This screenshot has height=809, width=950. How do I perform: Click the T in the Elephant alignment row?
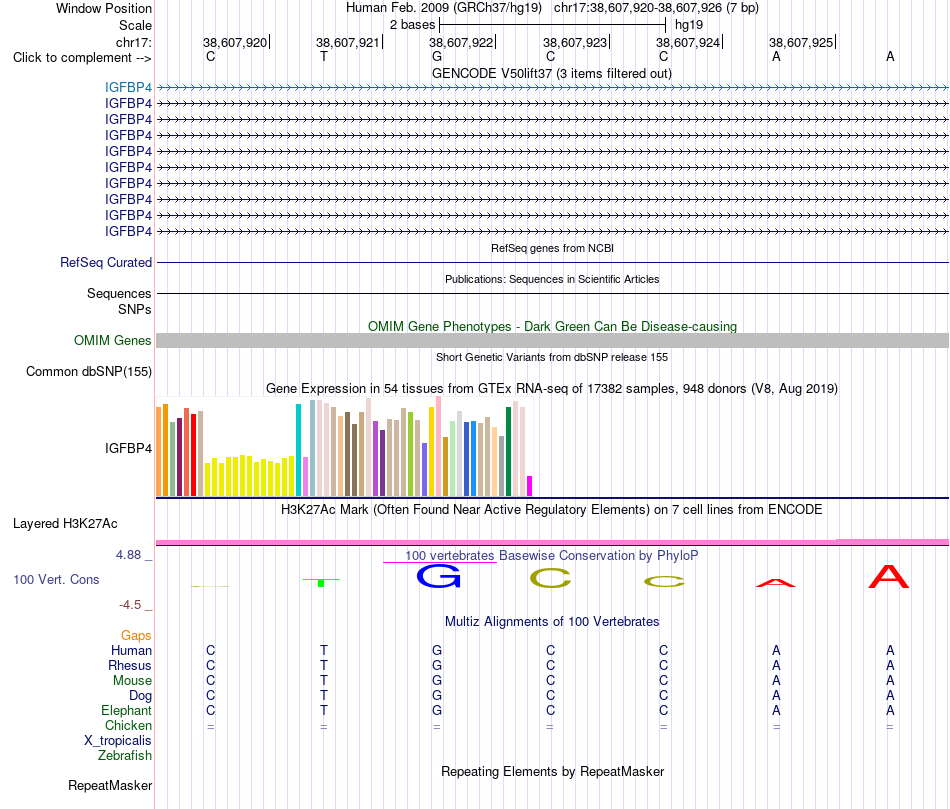(324, 710)
